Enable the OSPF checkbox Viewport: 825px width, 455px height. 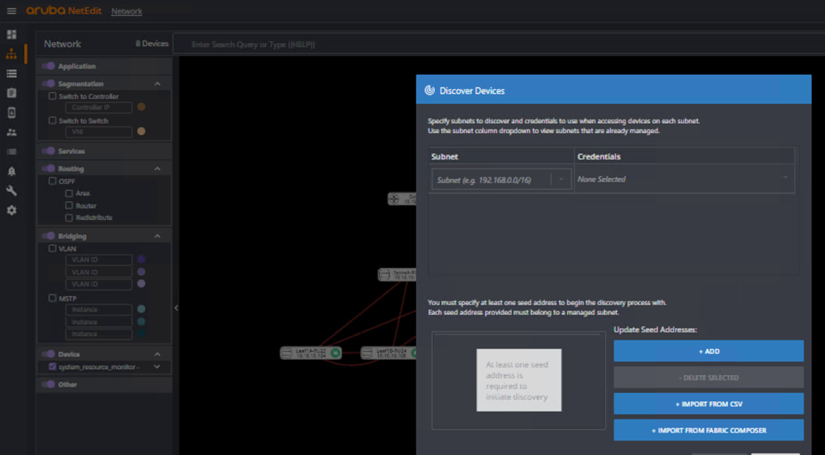[52, 181]
